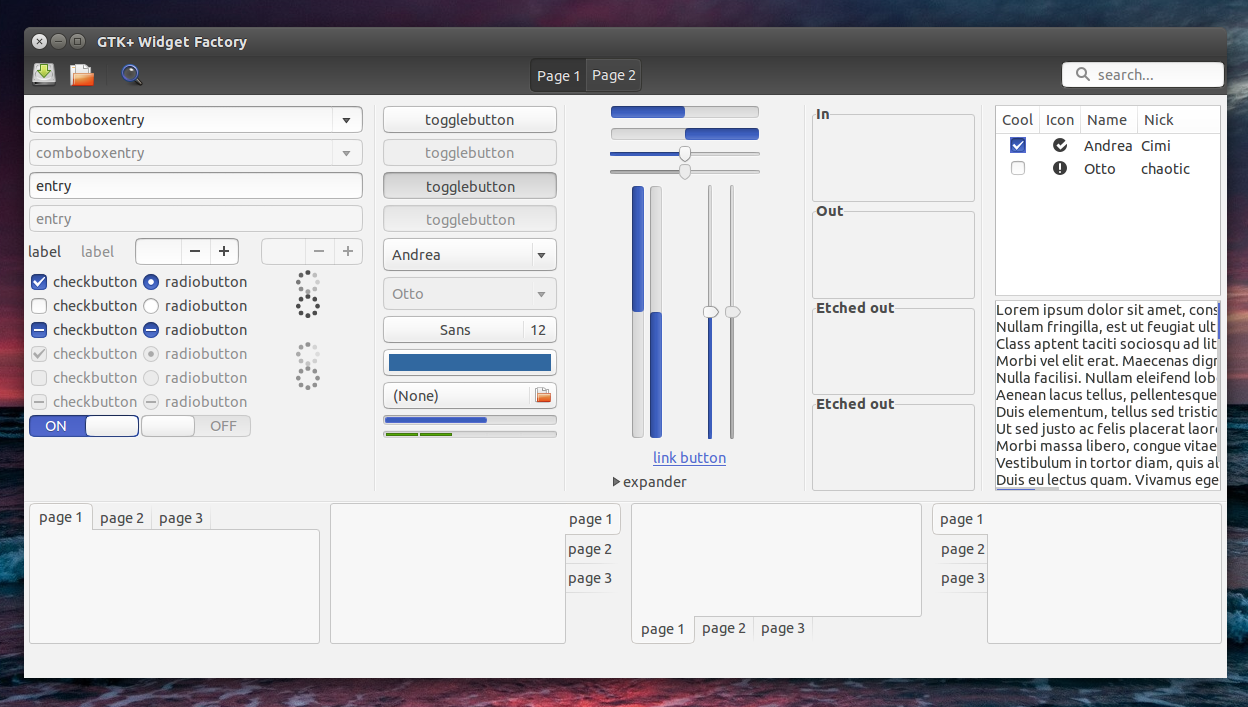The image size is (1248, 707).
Task: Click the magnifying glass toolbar icon
Action: (131, 74)
